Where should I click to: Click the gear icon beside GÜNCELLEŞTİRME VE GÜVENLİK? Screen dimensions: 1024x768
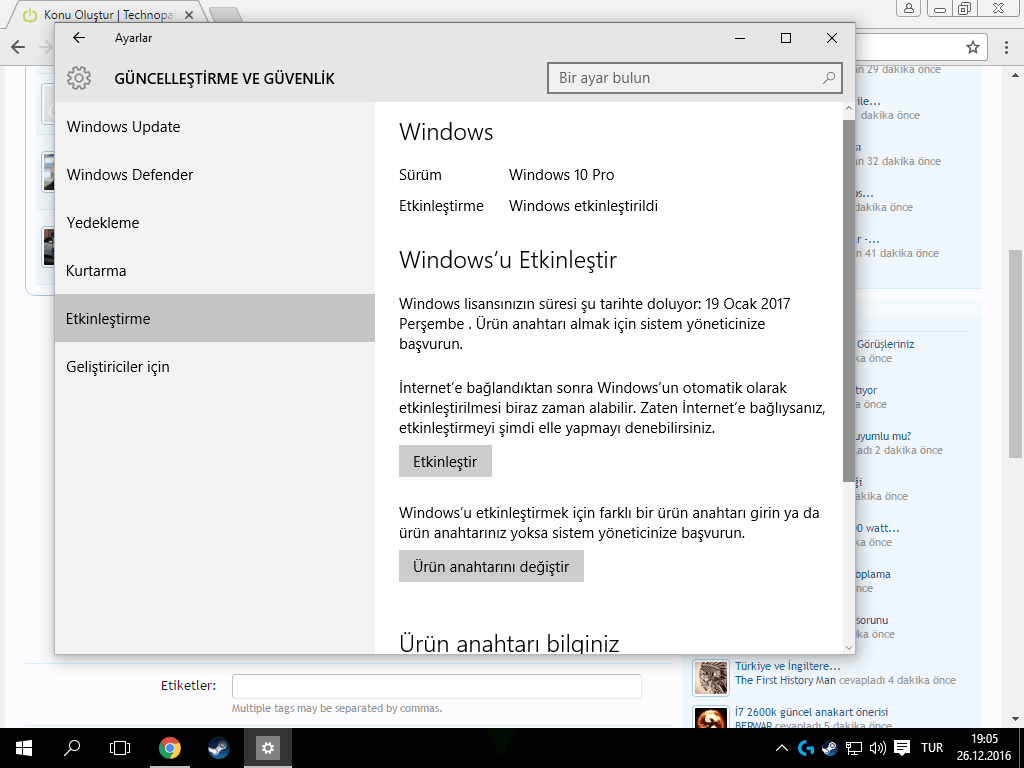click(x=79, y=78)
